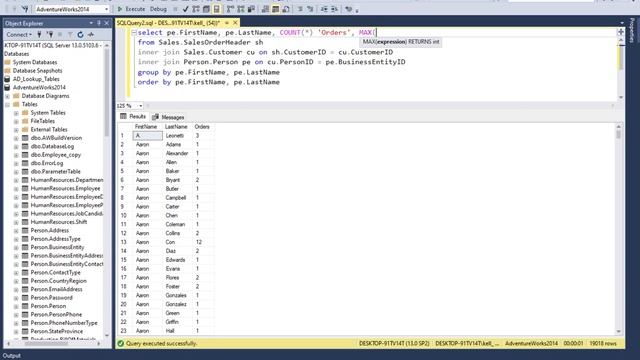The height and width of the screenshot is (360, 640).
Task: Click the query editor vertical scrollbar
Action: 621,68
